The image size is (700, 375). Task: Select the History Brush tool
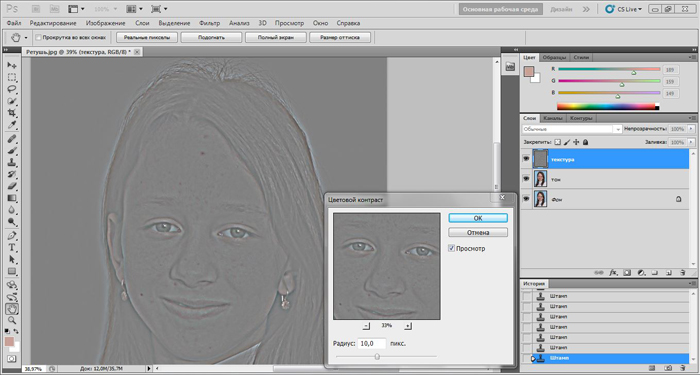pyautogui.click(x=12, y=174)
